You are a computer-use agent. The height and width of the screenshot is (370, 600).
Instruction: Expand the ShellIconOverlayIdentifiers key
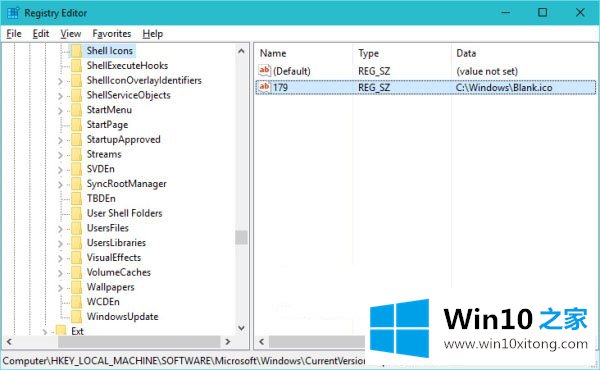60,81
